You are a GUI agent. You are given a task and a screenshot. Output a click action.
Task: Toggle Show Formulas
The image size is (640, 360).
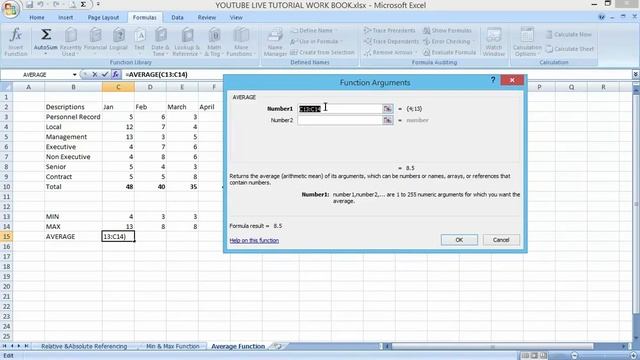pyautogui.click(x=447, y=31)
